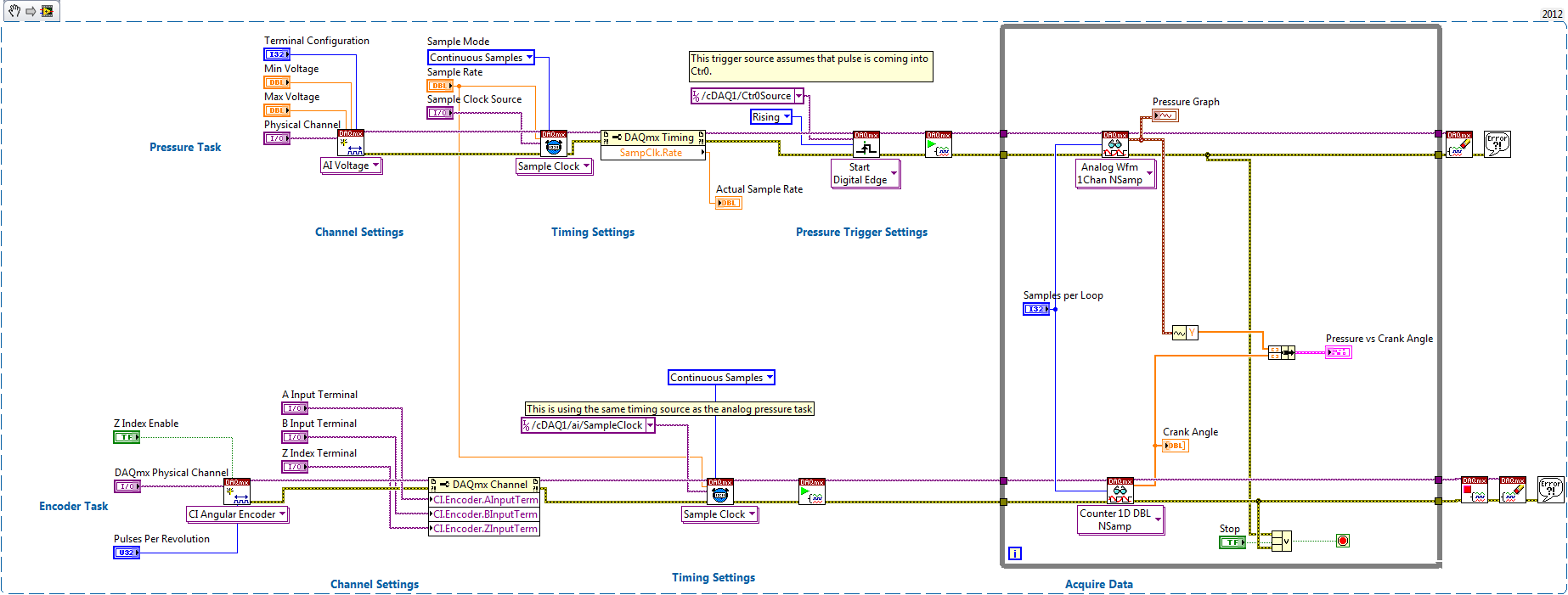This screenshot has width=1568, height=595.
Task: Click the 'Pressure Task' section label
Action: [x=185, y=147]
